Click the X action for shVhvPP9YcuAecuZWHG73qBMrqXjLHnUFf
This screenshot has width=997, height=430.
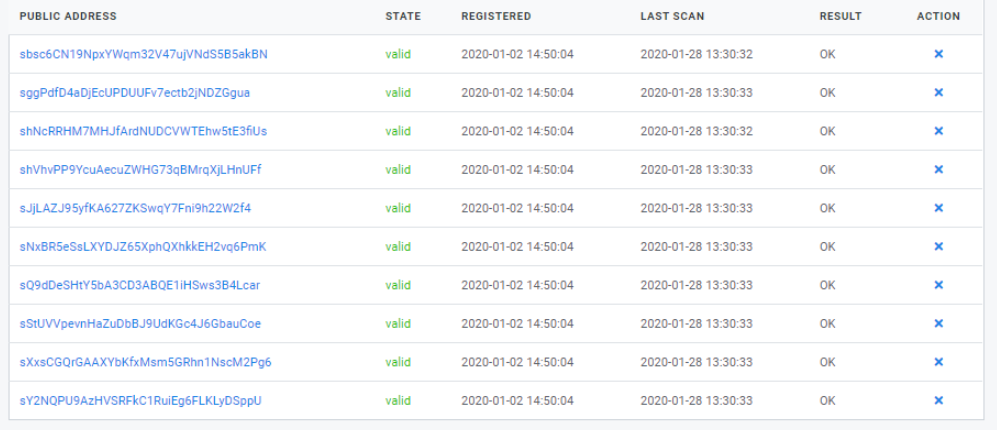tap(938, 169)
